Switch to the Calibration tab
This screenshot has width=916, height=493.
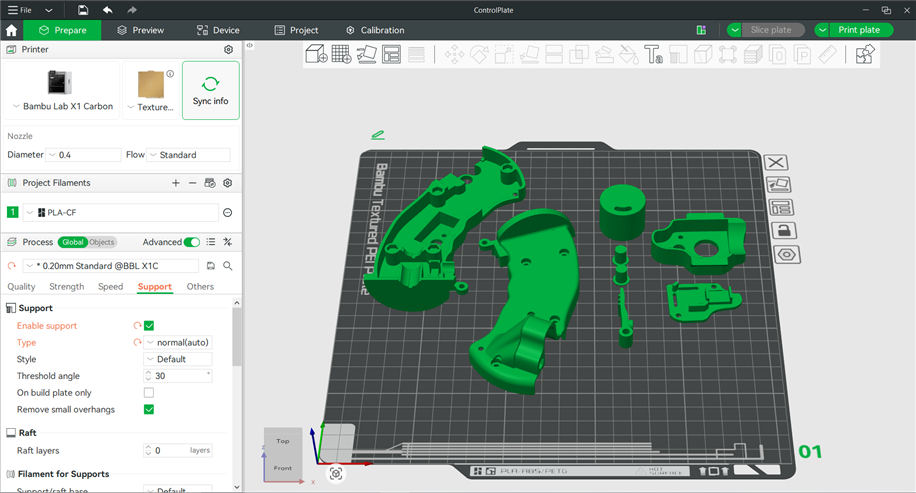375,30
